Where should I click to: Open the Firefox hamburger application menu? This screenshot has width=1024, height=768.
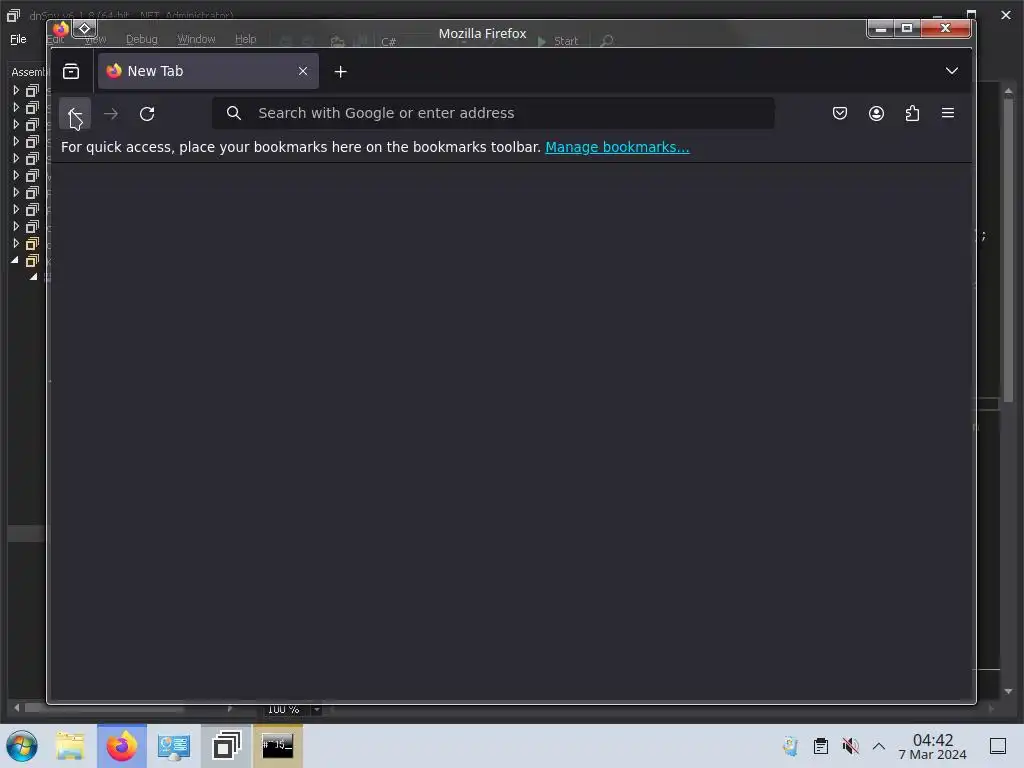(x=948, y=114)
